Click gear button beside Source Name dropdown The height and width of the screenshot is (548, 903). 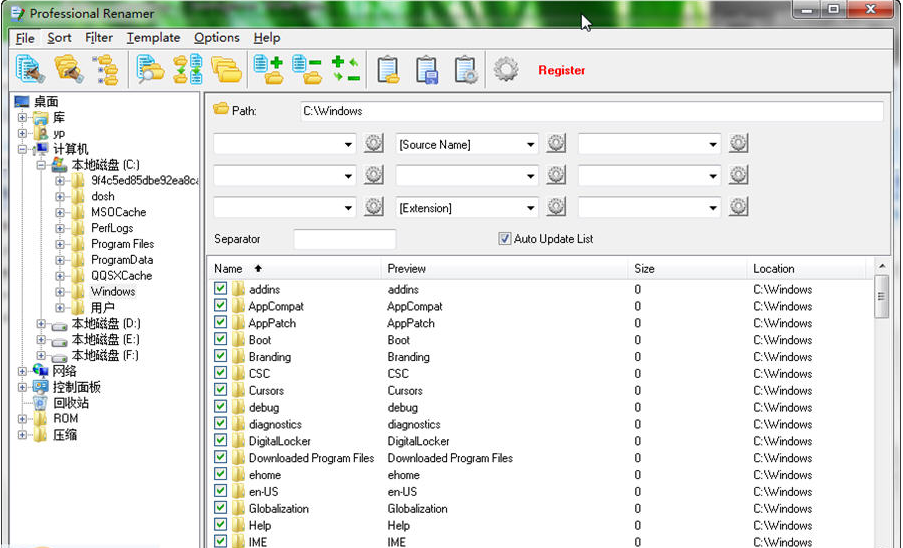(557, 144)
